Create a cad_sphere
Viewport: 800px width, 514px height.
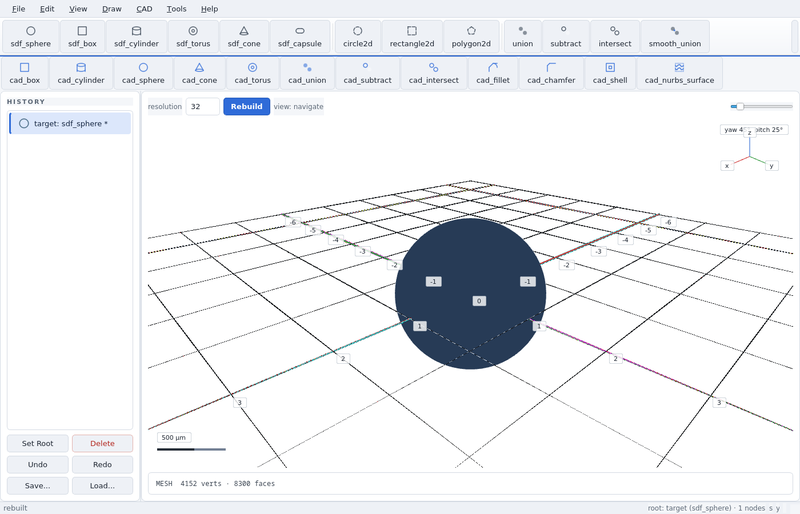tap(143, 74)
